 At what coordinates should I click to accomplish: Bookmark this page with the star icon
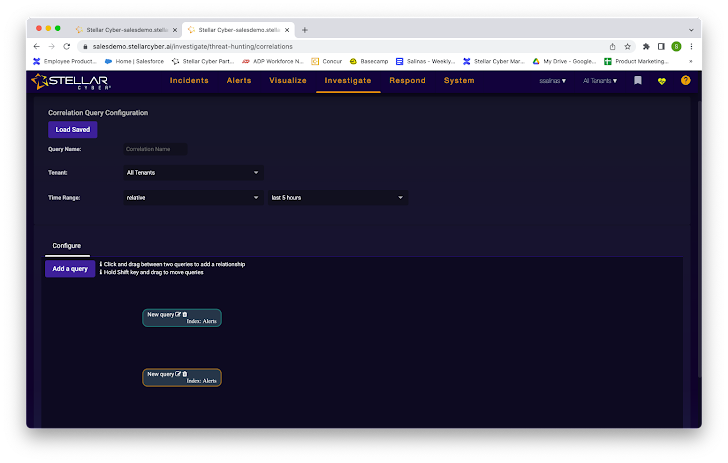[628, 46]
